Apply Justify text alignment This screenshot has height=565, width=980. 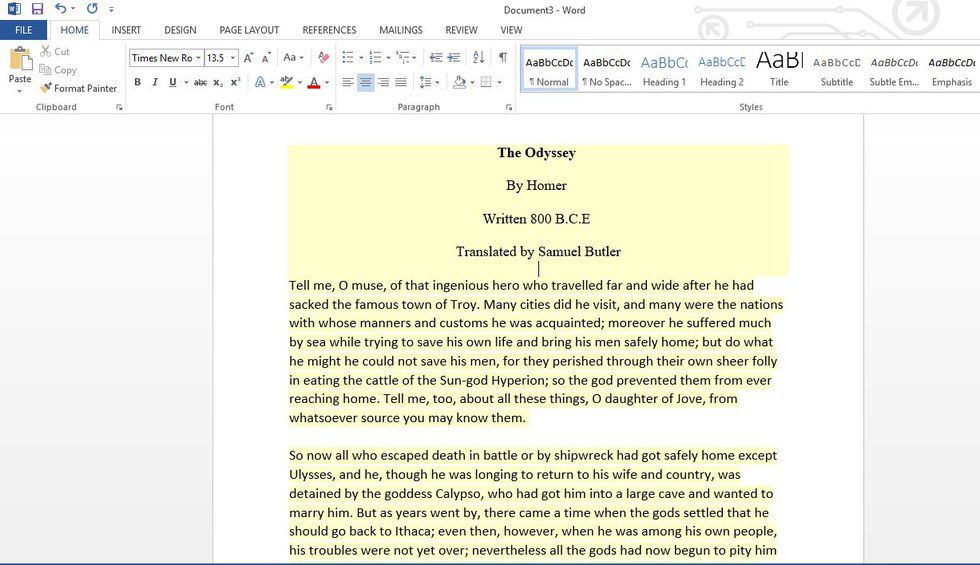(401, 82)
